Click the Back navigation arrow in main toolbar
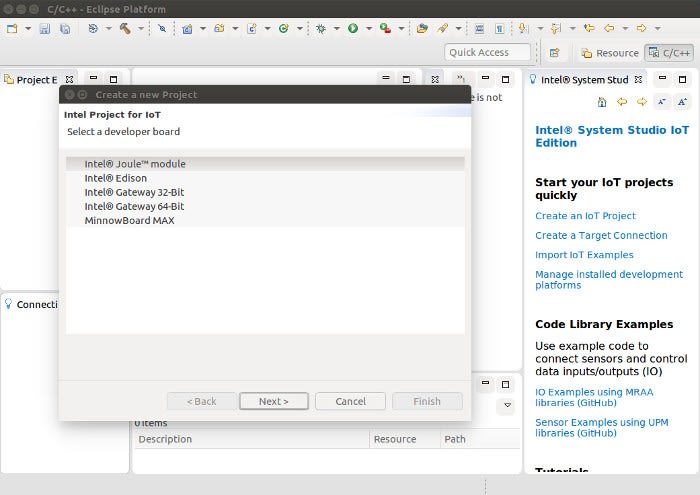 click(x=609, y=29)
